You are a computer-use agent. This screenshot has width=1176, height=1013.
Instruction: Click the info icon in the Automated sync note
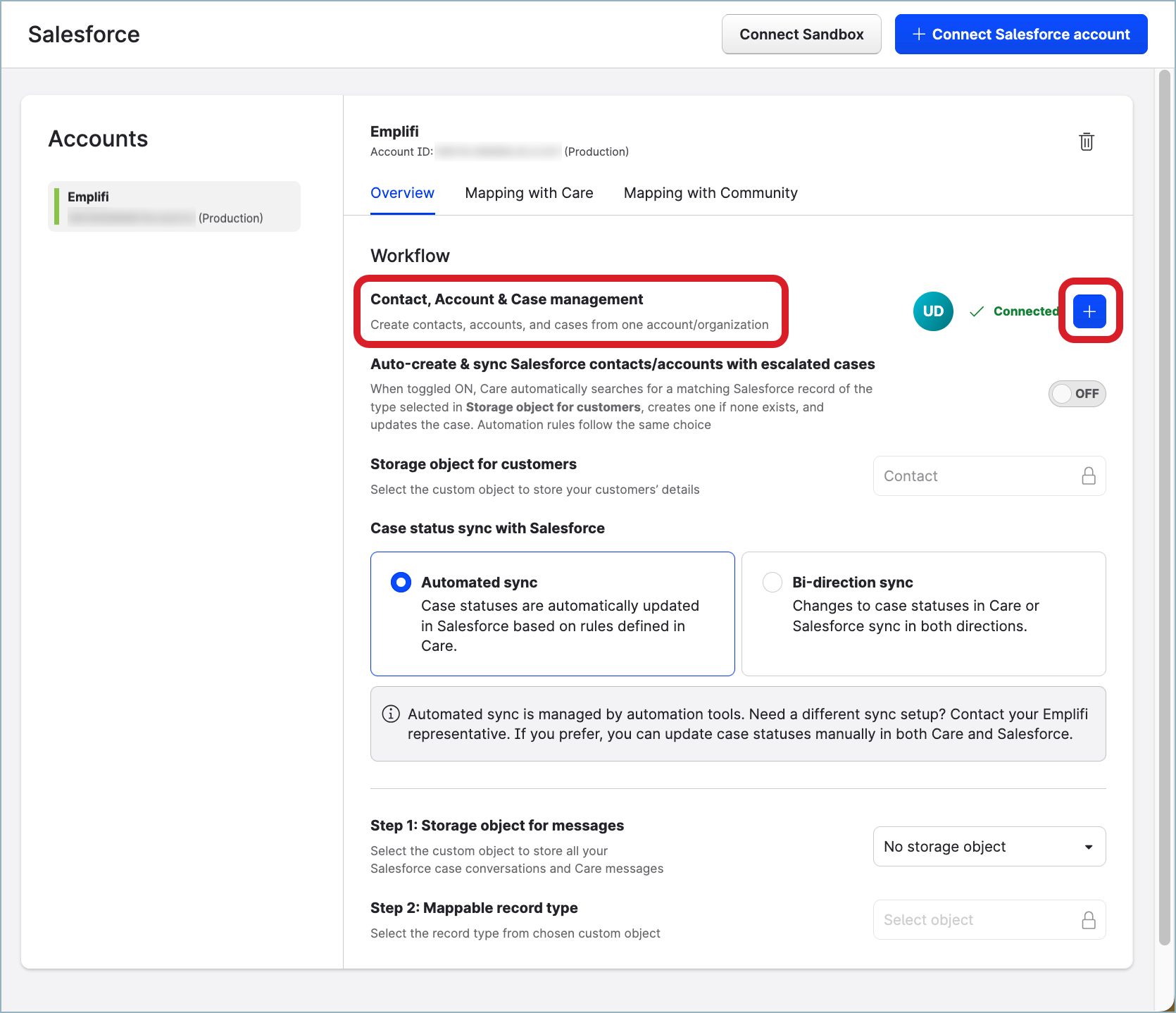[390, 714]
